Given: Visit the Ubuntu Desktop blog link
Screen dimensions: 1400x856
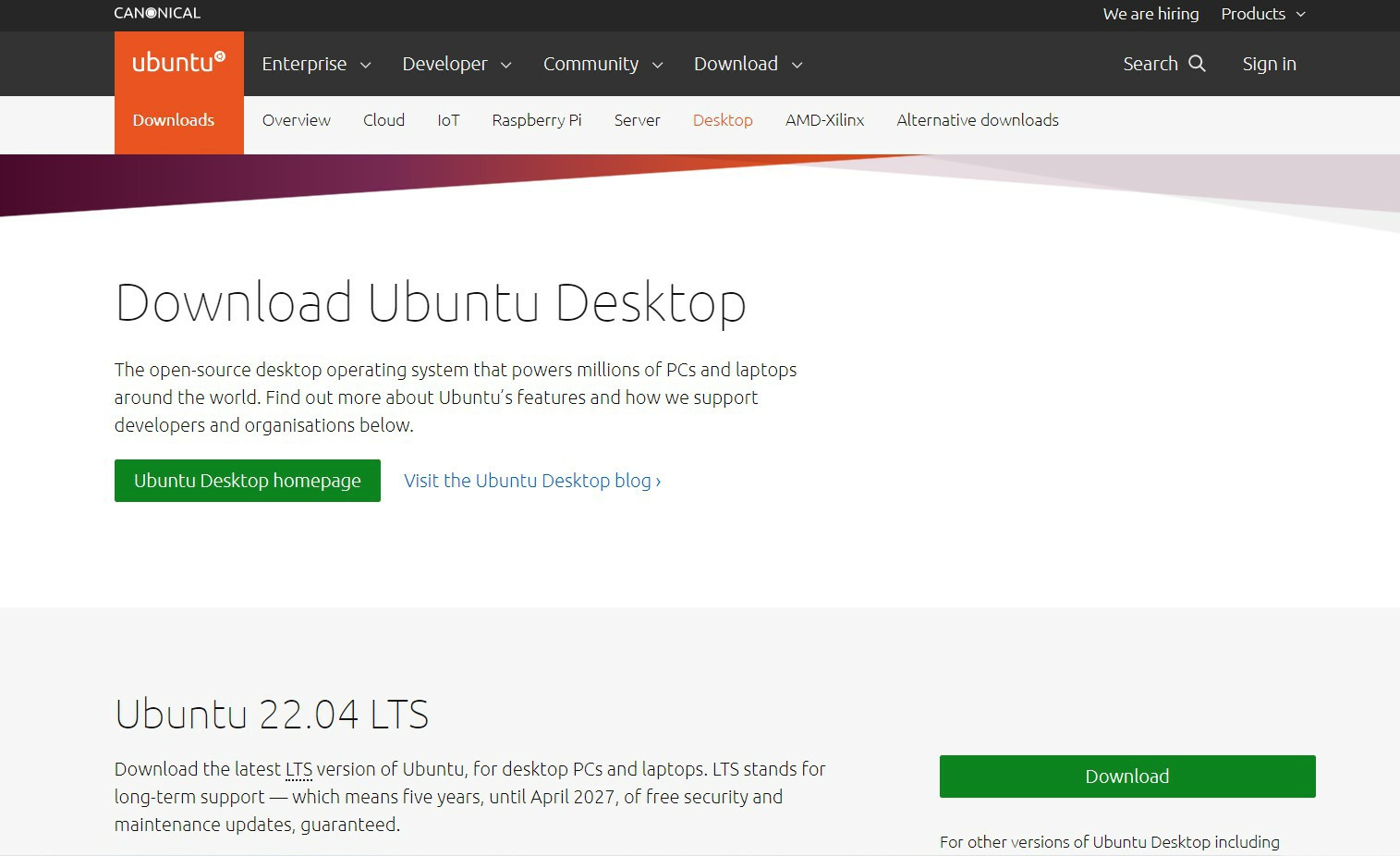Looking at the screenshot, I should (532, 481).
